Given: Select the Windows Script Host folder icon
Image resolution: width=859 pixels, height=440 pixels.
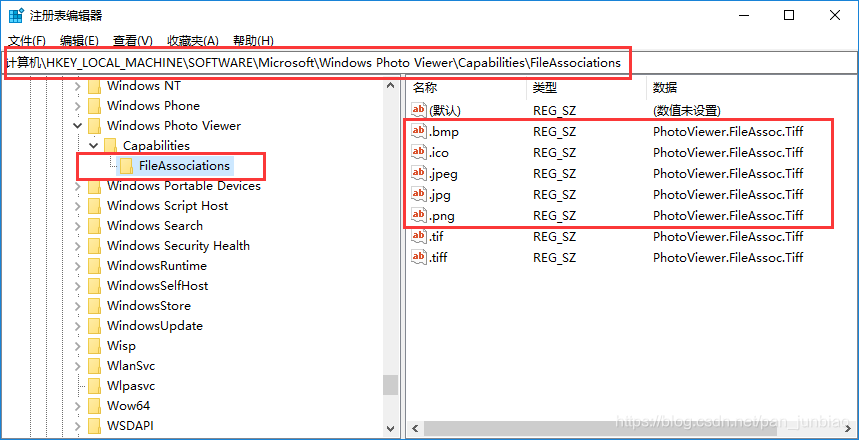Looking at the screenshot, I should coord(95,206).
